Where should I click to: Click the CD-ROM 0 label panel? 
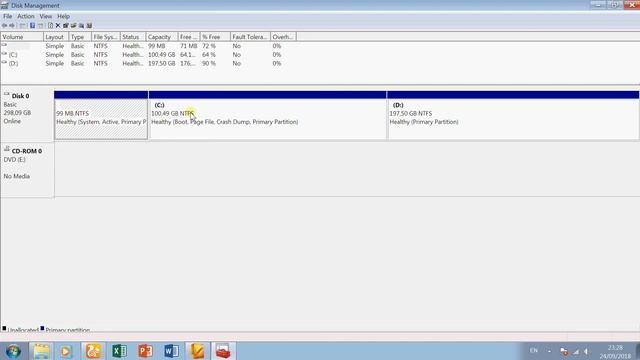click(x=27, y=170)
